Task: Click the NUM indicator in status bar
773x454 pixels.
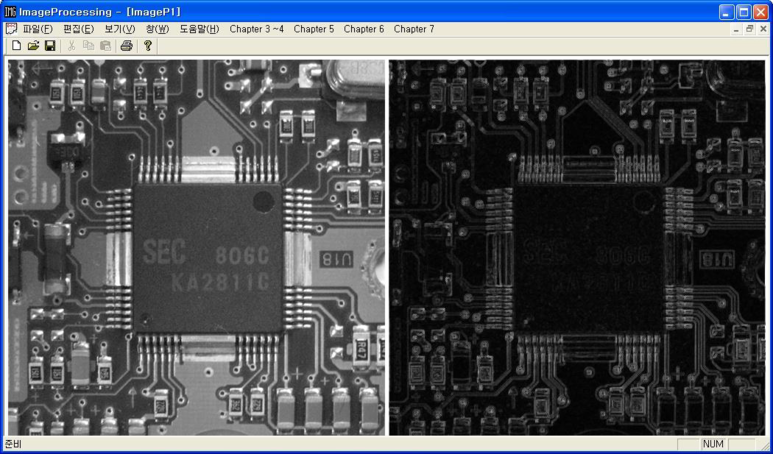Action: (x=713, y=444)
